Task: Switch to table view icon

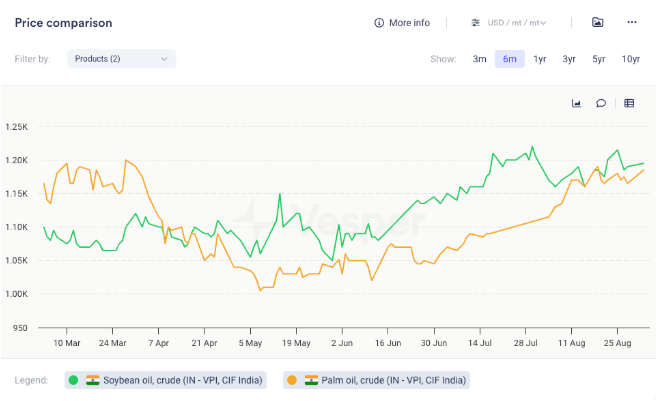Action: click(x=629, y=103)
